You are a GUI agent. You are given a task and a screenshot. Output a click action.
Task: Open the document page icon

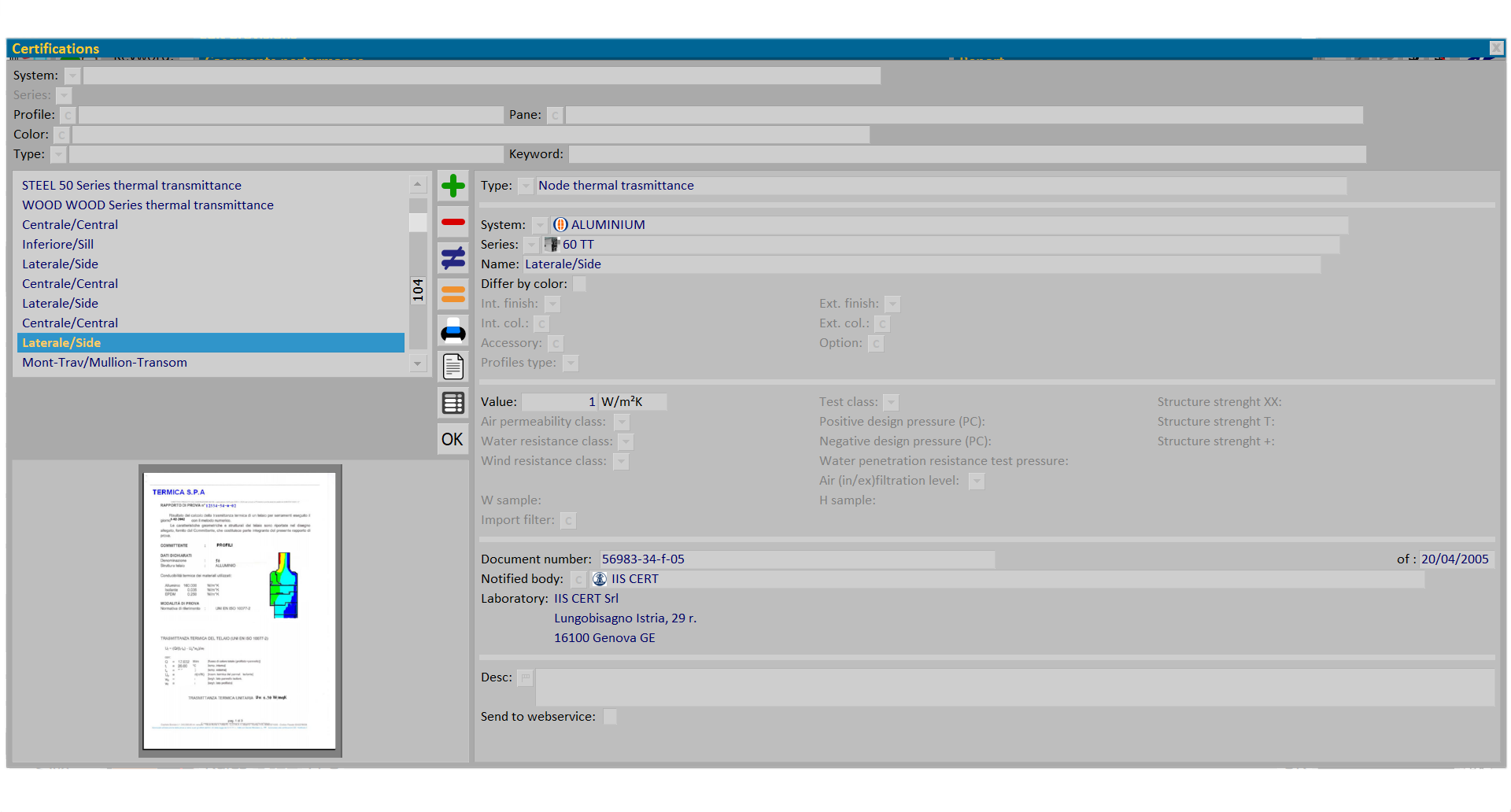coord(453,367)
